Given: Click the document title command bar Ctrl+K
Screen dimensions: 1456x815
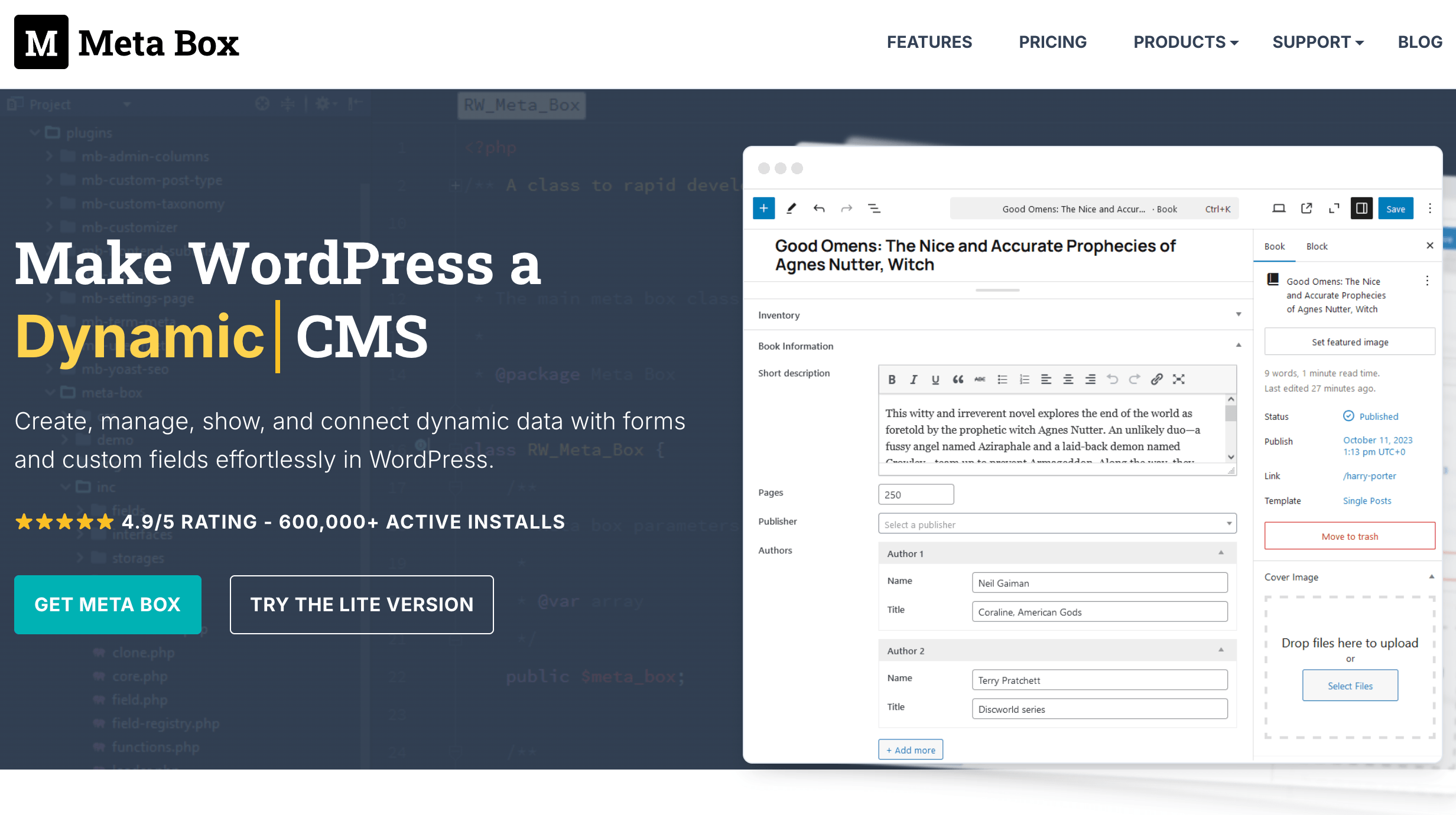Looking at the screenshot, I should tap(1094, 208).
